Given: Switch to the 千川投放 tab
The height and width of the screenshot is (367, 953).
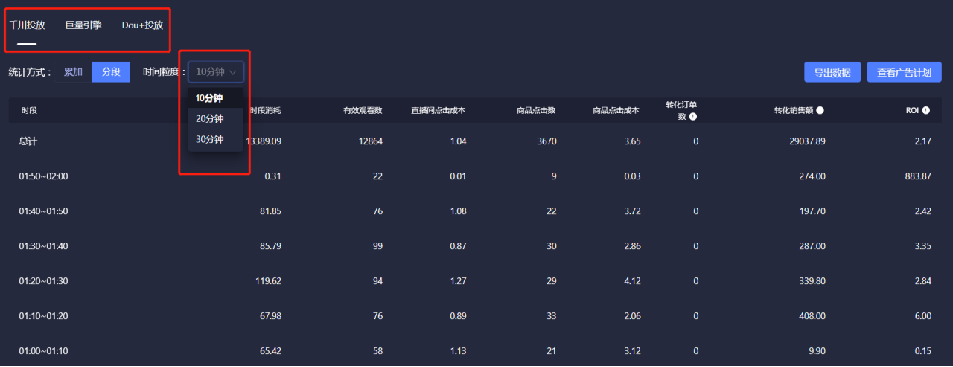Looking at the screenshot, I should (x=27, y=26).
